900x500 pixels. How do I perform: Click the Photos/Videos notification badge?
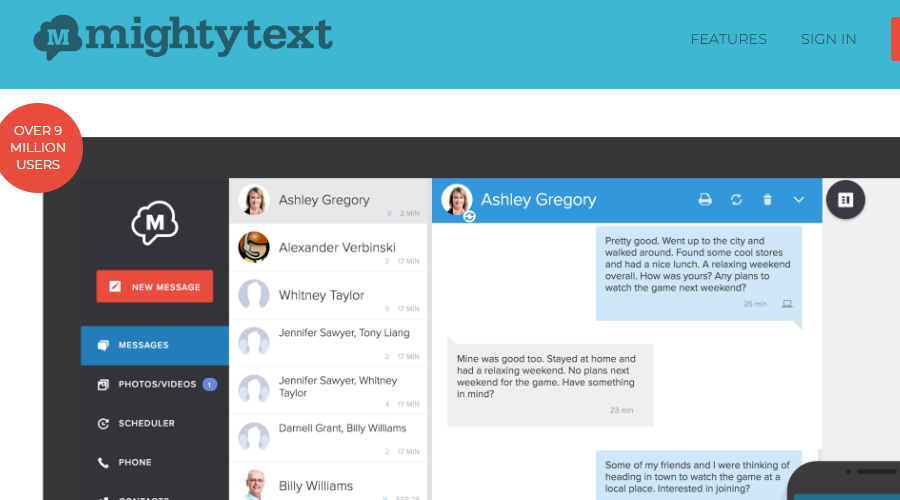tap(210, 385)
